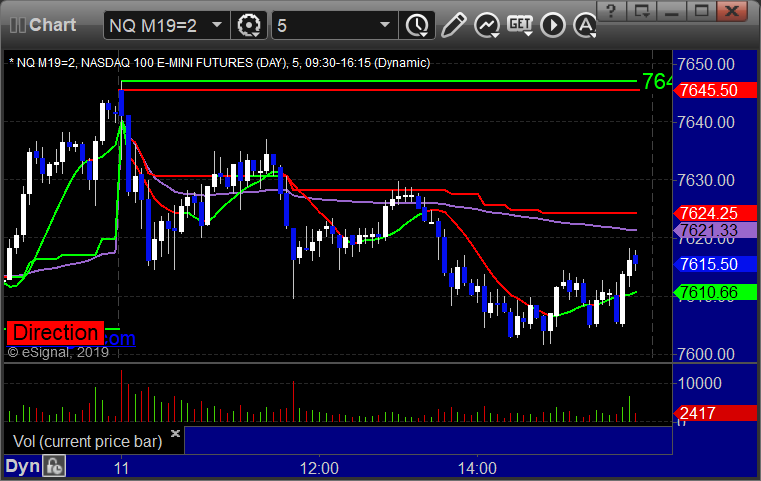Click the 7650.00 price axis label
Image resolution: width=761 pixels, height=481 pixels.
706,64
